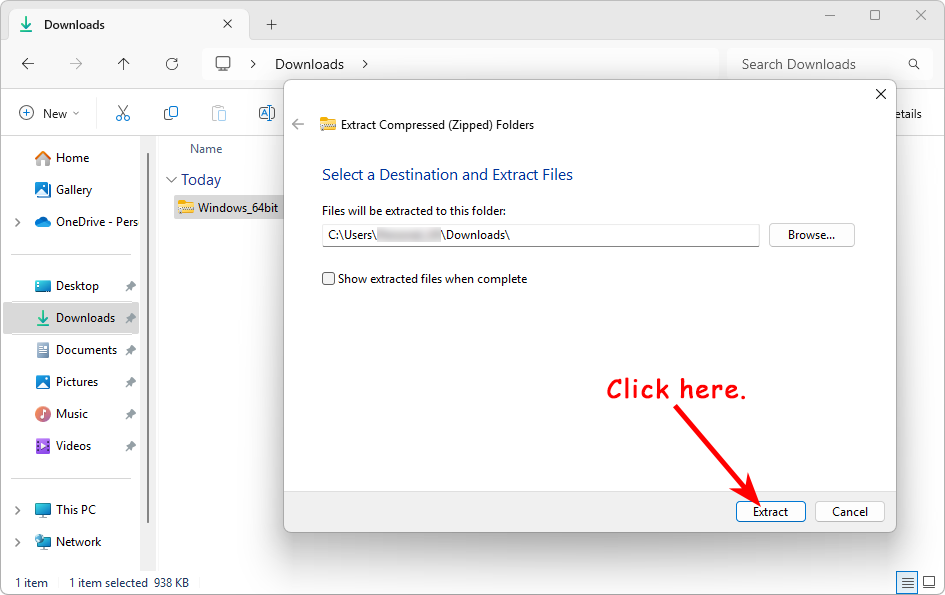This screenshot has height=595, width=945.
Task: Open the New dropdown menu
Action: [49, 114]
